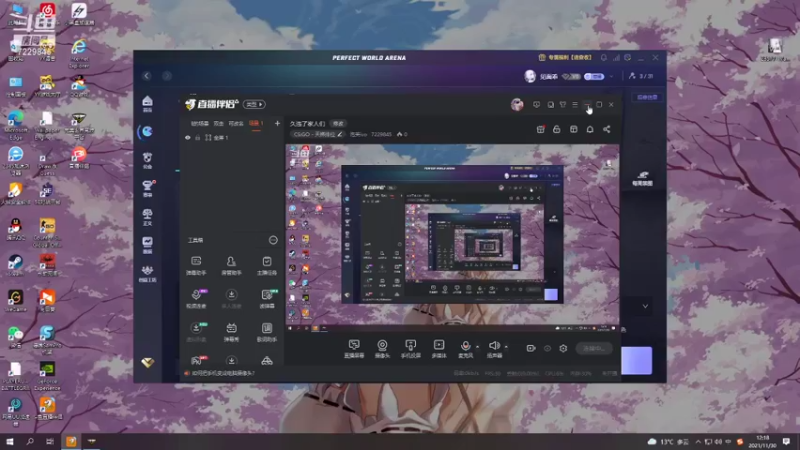Open streaming settings gear icon
800x450 pixels.
563,348
